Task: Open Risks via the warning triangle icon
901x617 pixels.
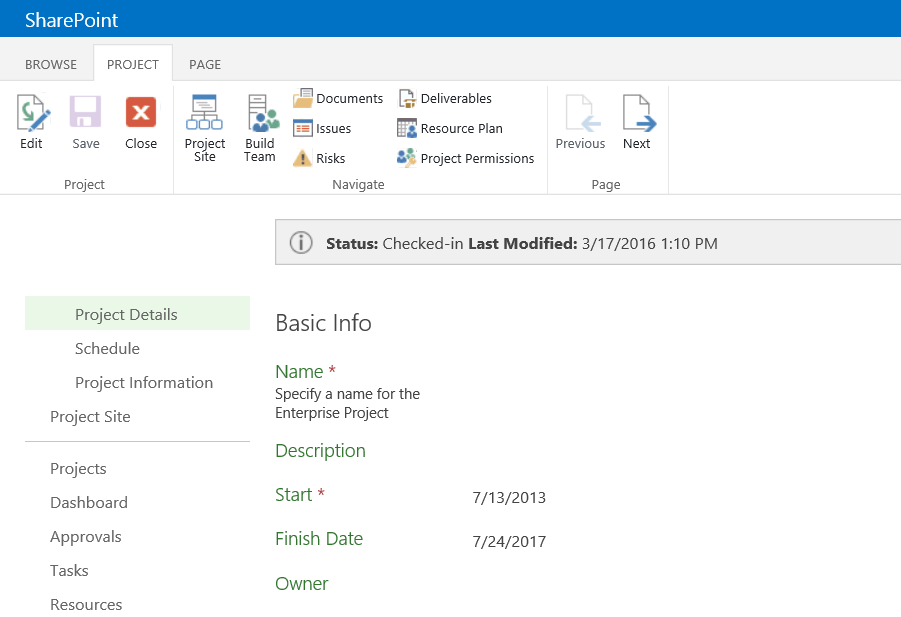Action: coord(303,158)
